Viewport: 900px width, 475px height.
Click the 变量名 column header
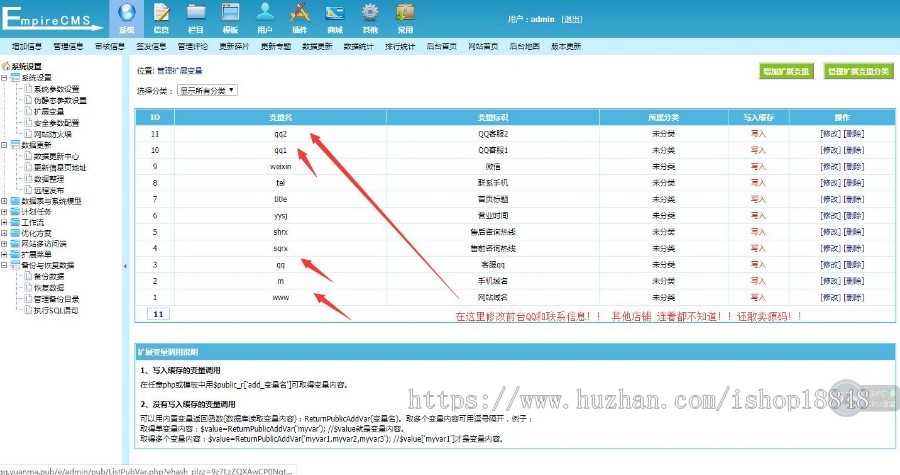coord(281,117)
